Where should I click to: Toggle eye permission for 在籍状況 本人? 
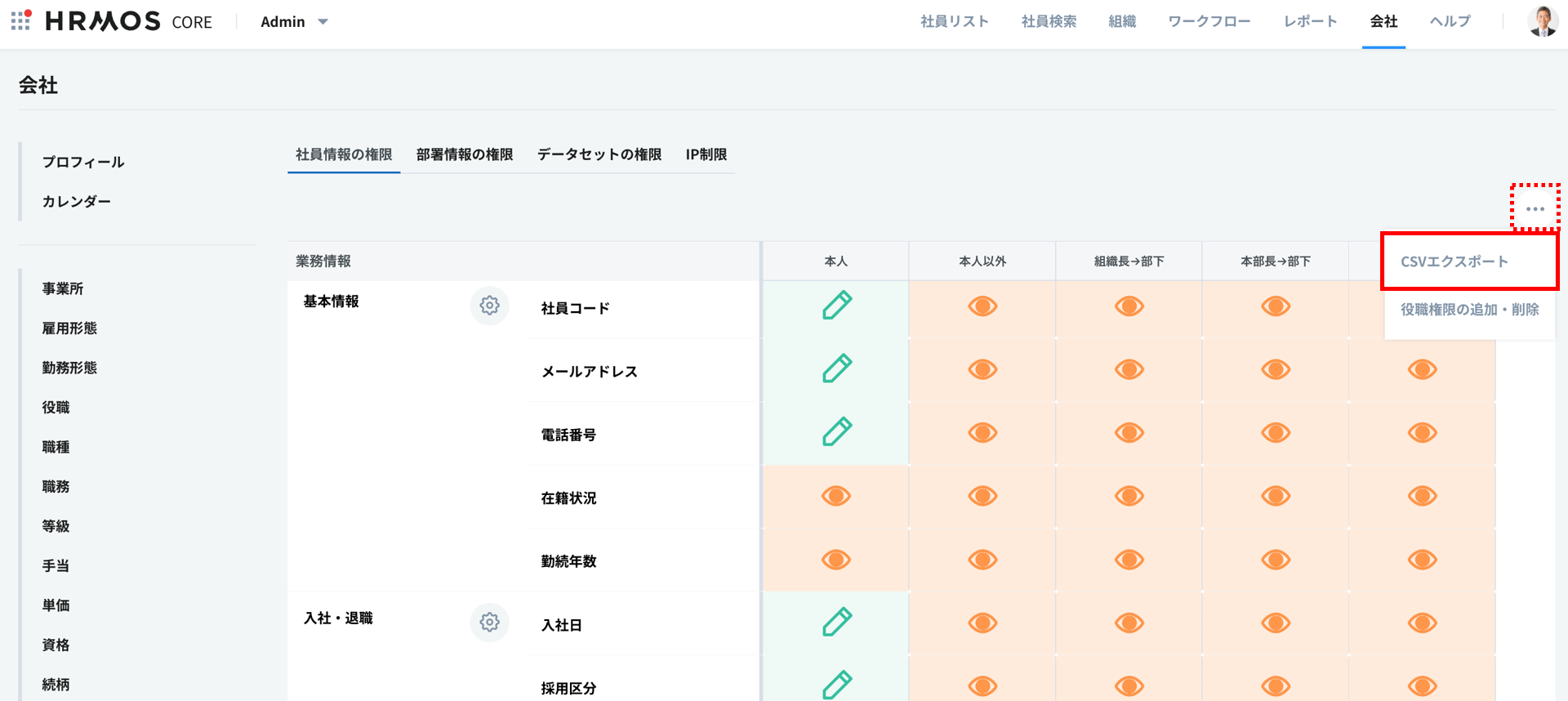(836, 496)
